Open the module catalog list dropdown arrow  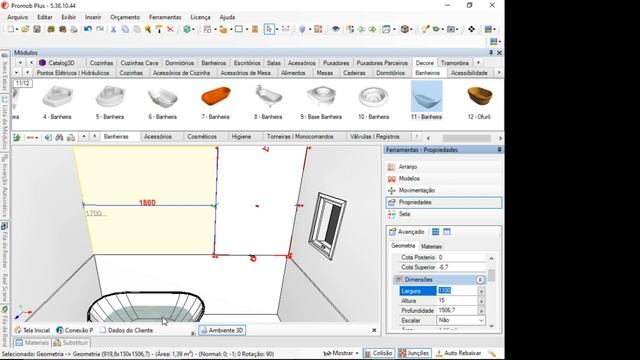pyautogui.click(x=20, y=63)
